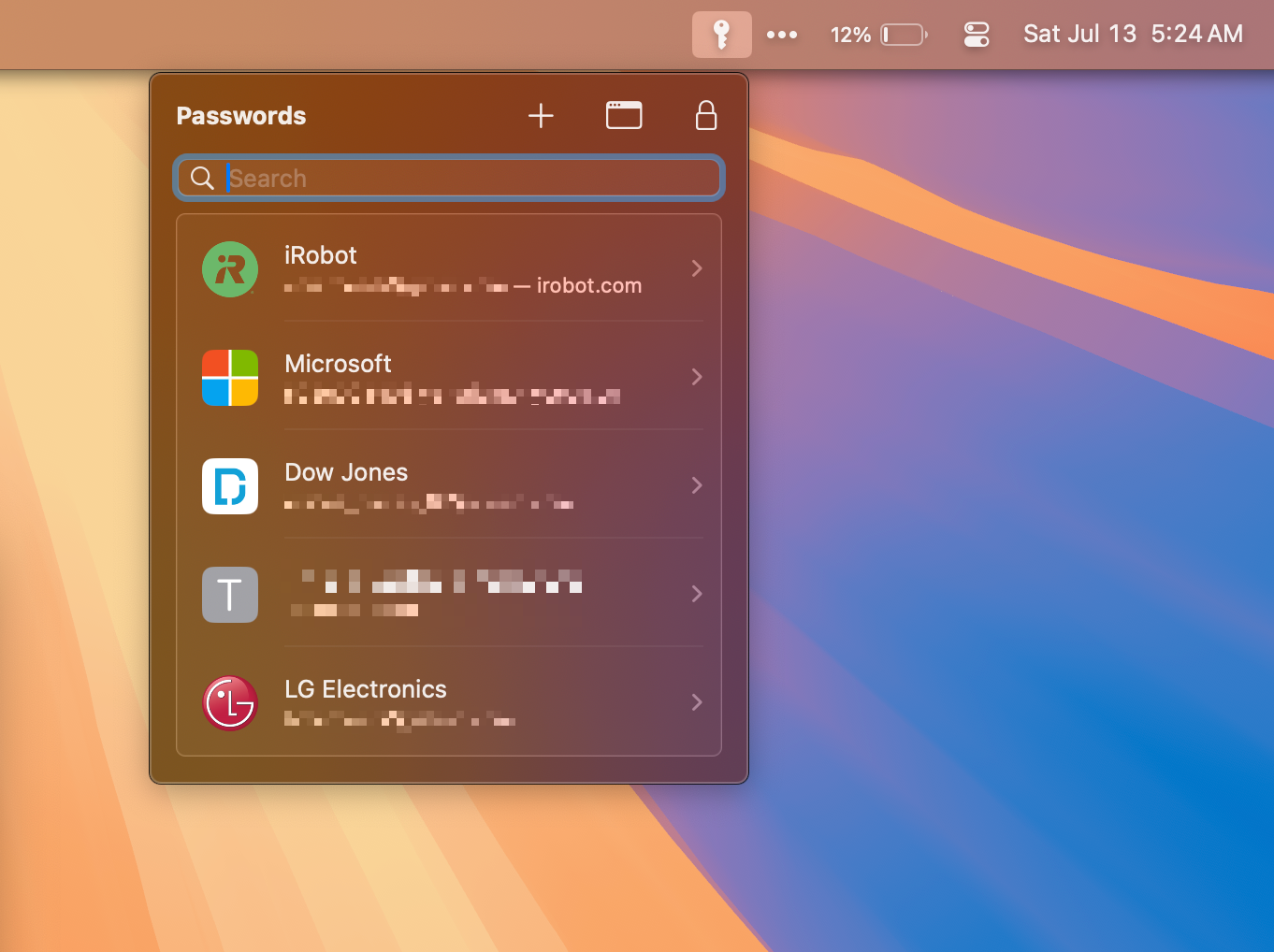1274x952 pixels.
Task: Click the irobot.com domain text
Action: click(x=589, y=286)
